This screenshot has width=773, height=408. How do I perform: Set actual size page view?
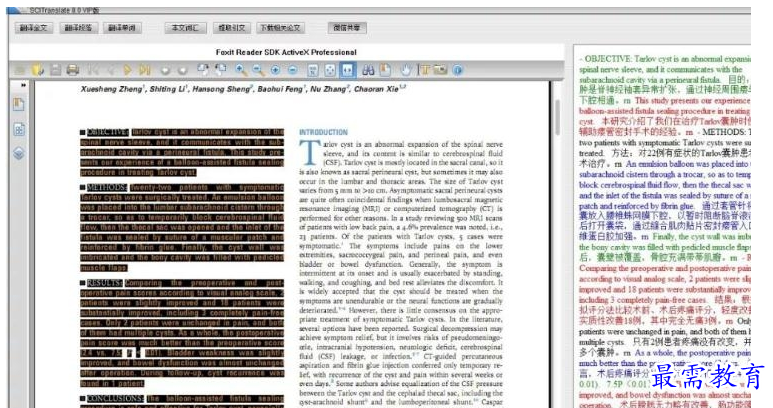(313, 70)
